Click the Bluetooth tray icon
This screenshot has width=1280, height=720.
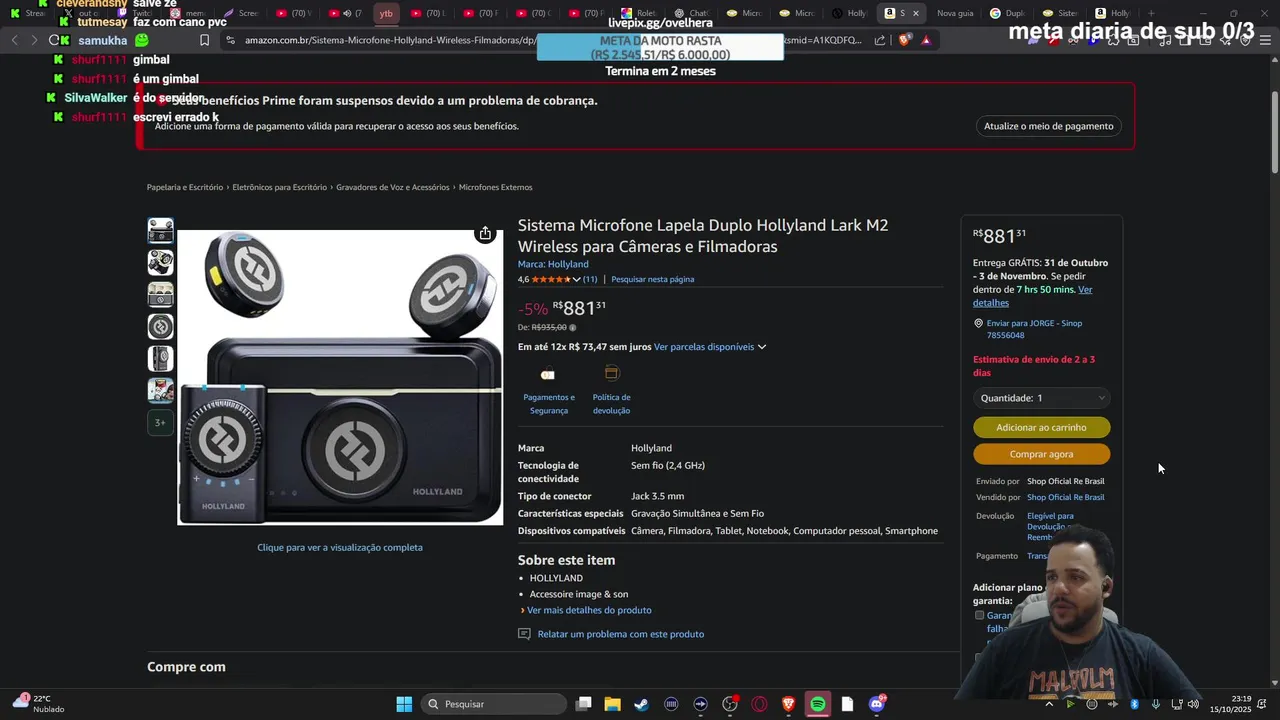pos(1135,704)
